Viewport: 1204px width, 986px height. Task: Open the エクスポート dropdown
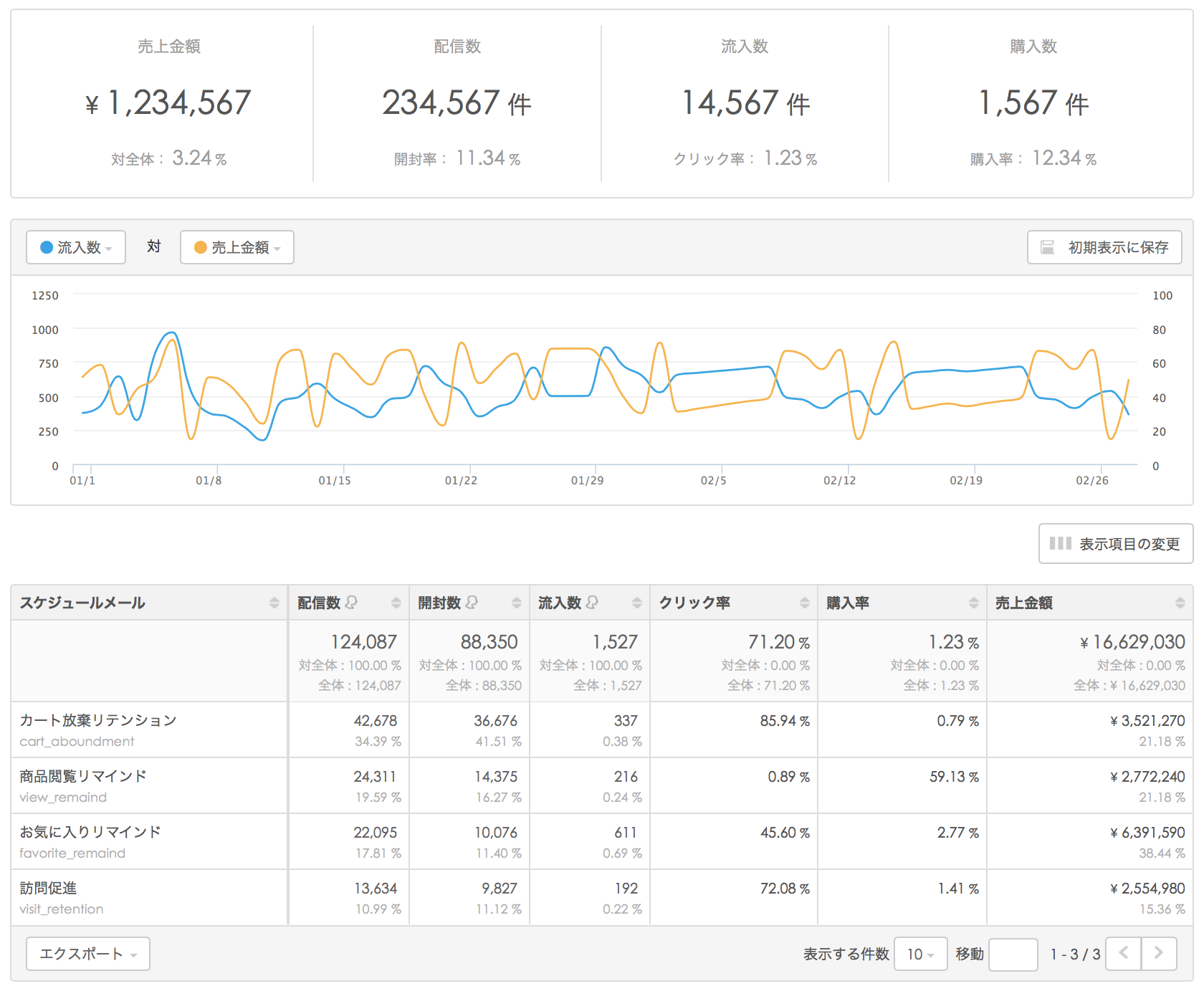pyautogui.click(x=88, y=954)
